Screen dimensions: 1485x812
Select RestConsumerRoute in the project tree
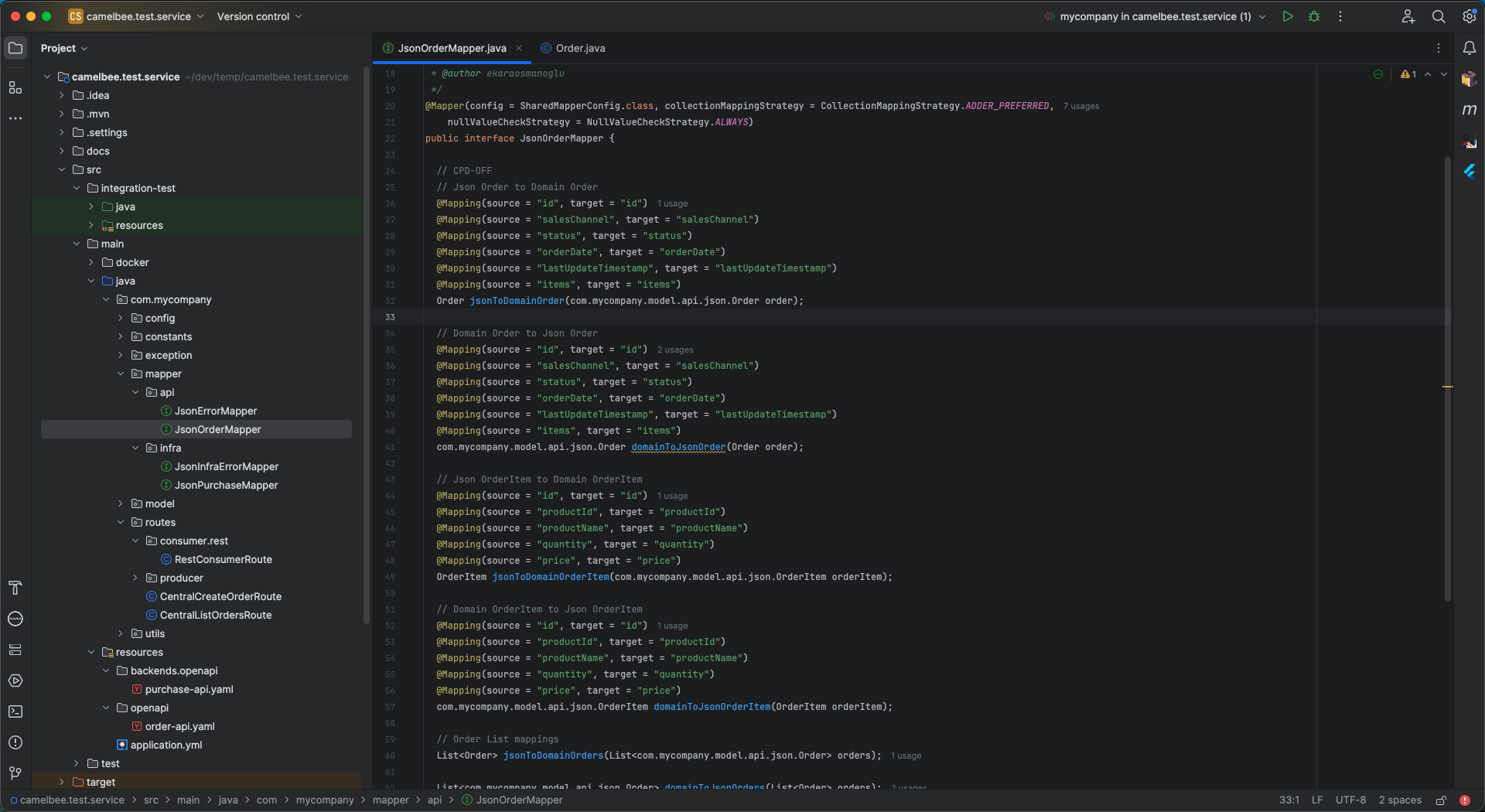[x=223, y=559]
